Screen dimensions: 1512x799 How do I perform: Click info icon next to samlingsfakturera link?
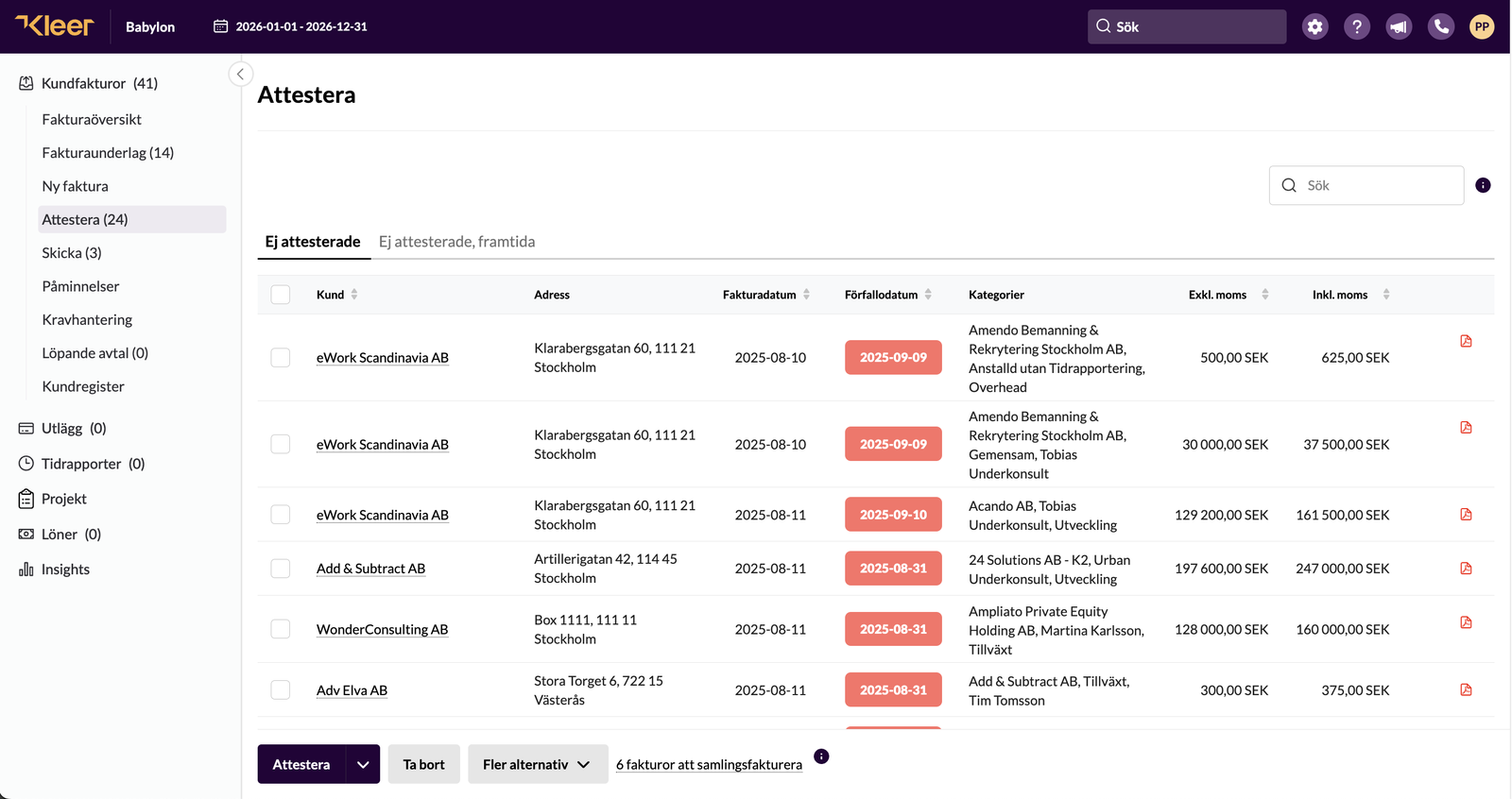pyautogui.click(x=821, y=756)
